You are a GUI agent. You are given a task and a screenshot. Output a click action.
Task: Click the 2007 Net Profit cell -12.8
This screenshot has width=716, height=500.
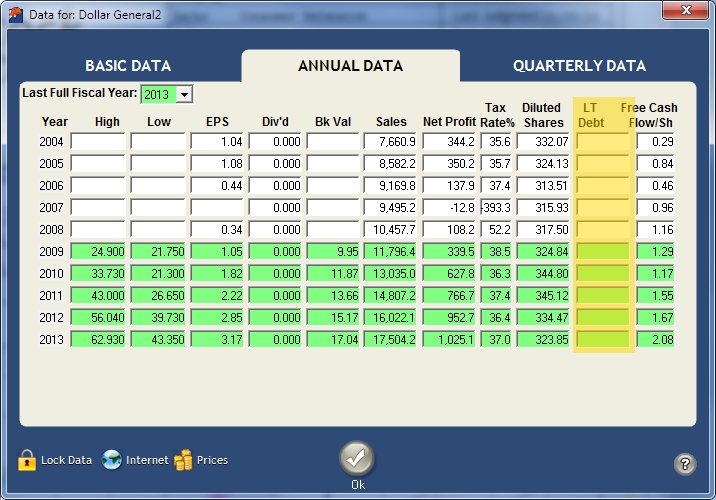[x=449, y=208]
